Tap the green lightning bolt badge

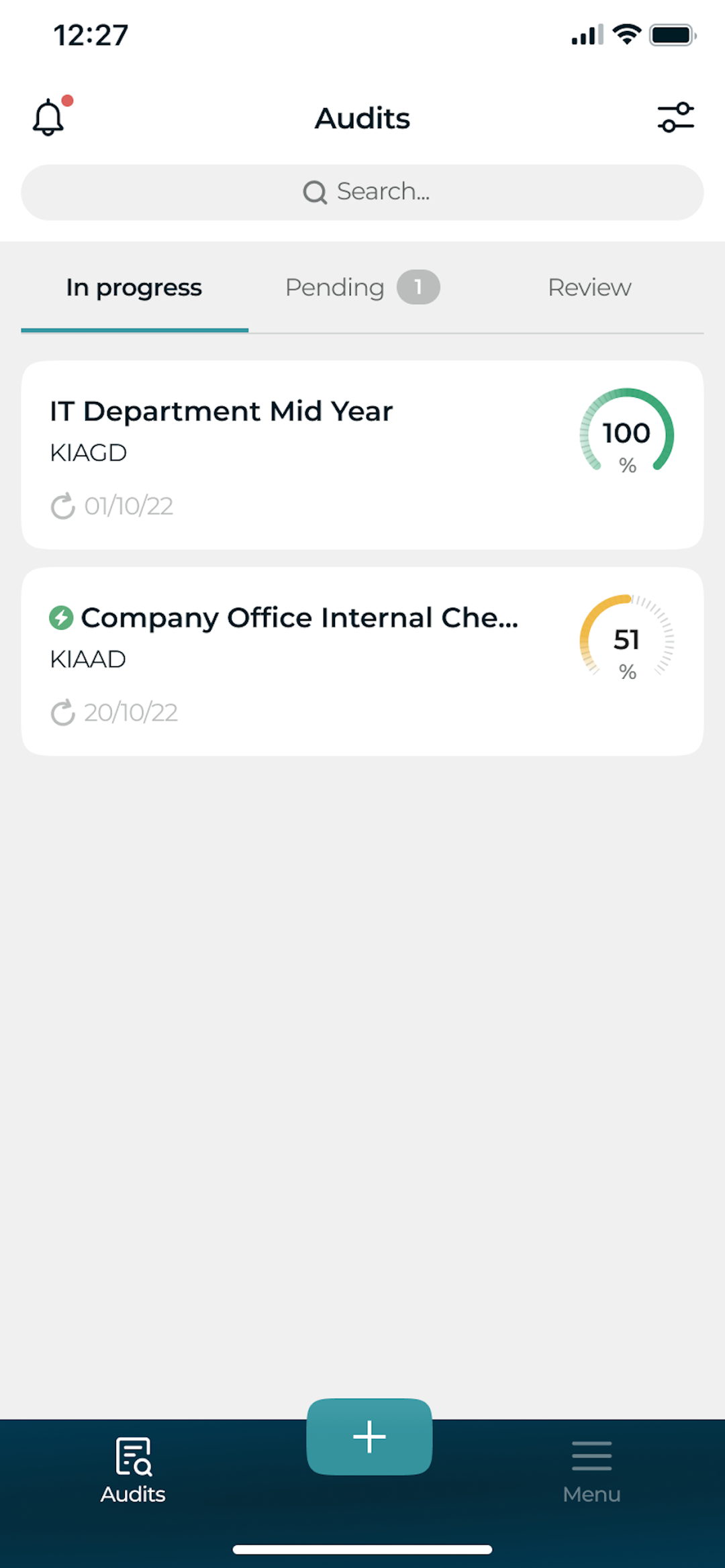click(61, 618)
